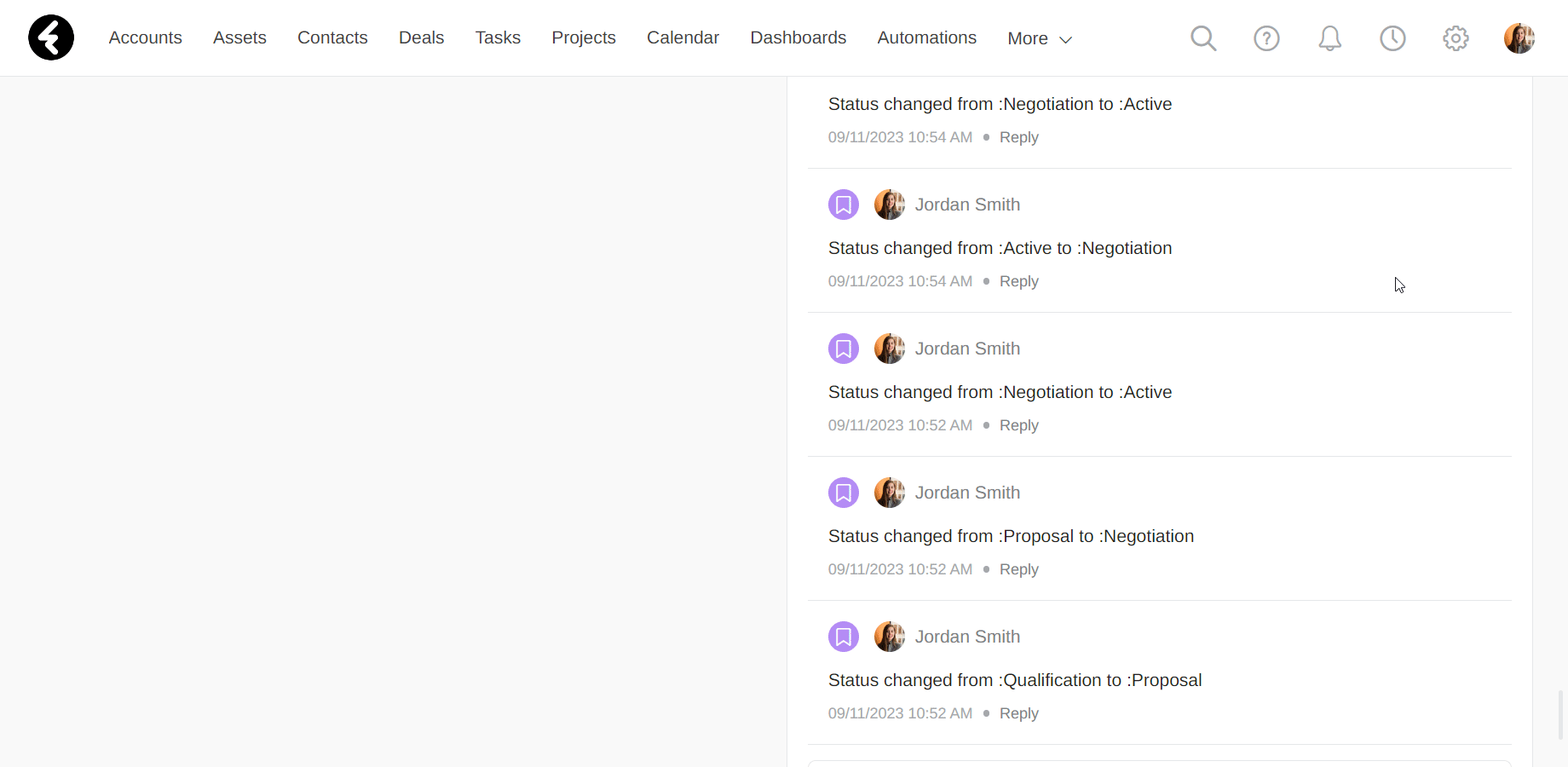Image resolution: width=1568 pixels, height=767 pixels.
Task: Go to the Contacts menu
Action: pyautogui.click(x=332, y=37)
